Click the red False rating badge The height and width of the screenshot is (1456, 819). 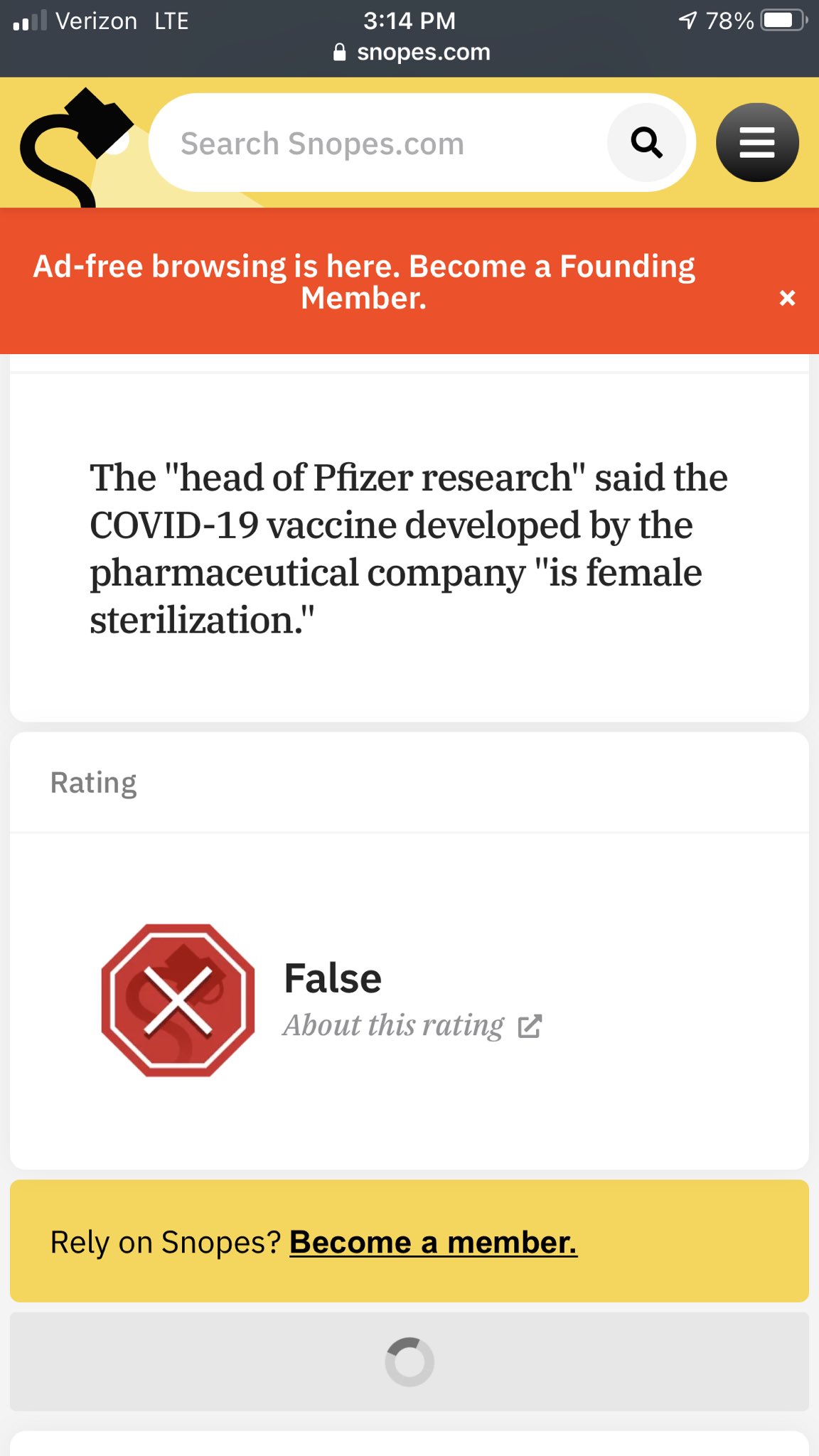click(178, 1000)
